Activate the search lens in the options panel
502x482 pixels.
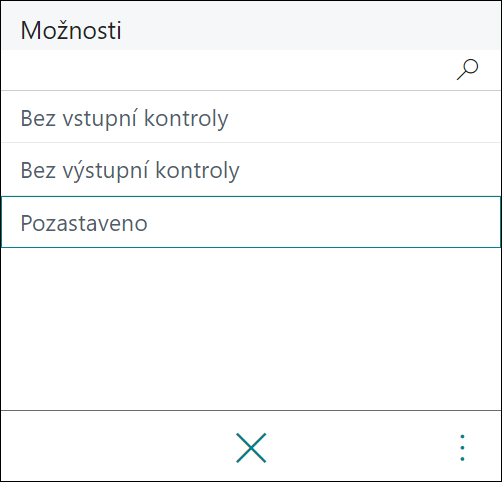467,69
